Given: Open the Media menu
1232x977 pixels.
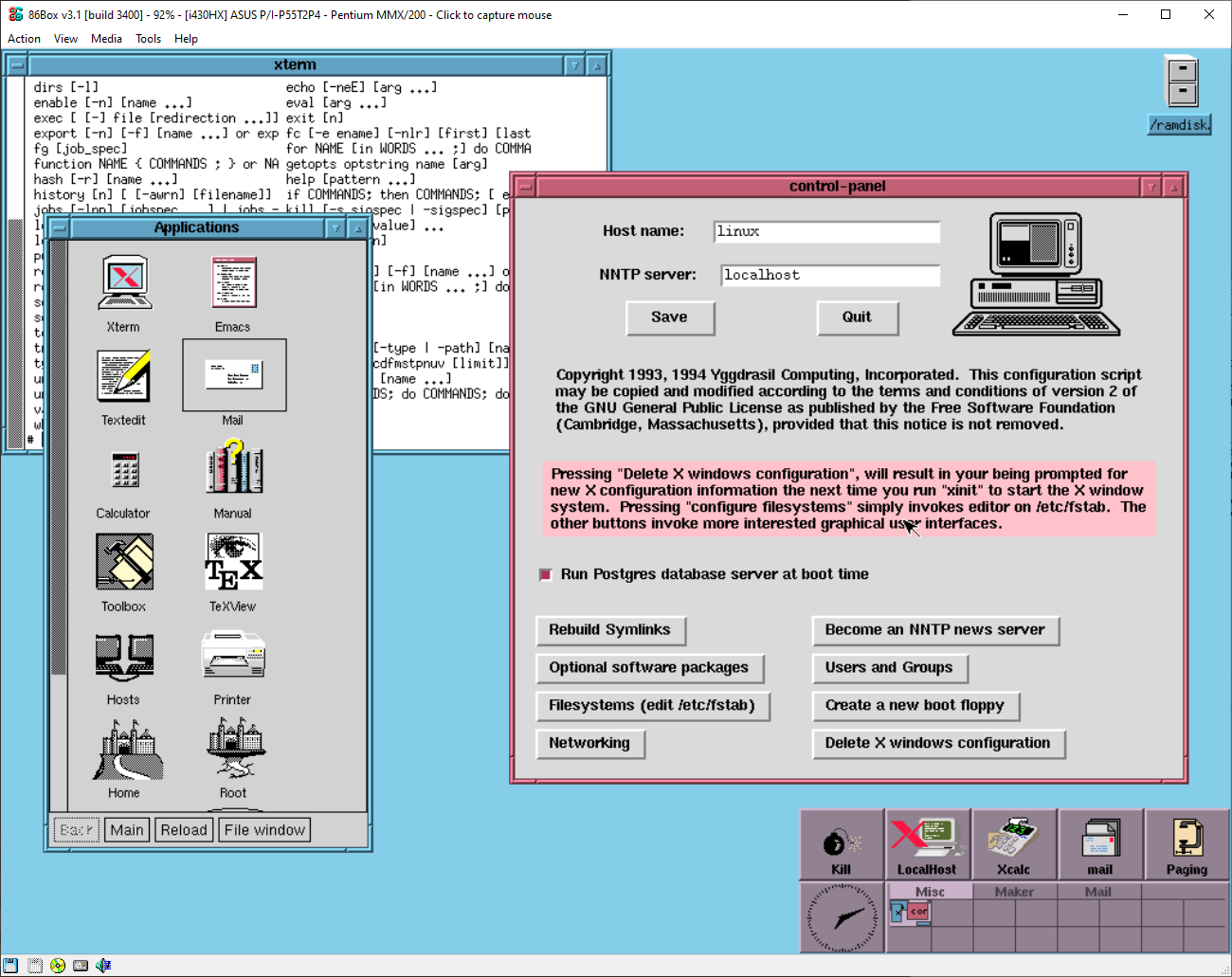Looking at the screenshot, I should [106, 39].
